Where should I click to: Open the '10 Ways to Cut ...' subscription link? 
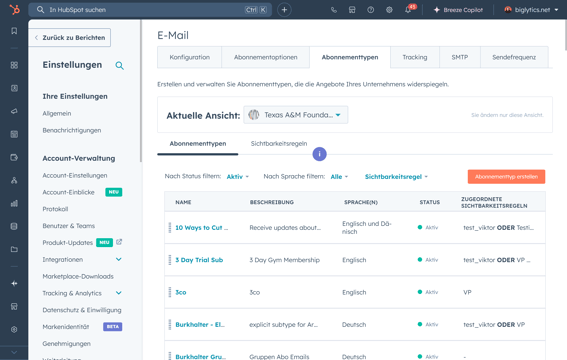[201, 228]
